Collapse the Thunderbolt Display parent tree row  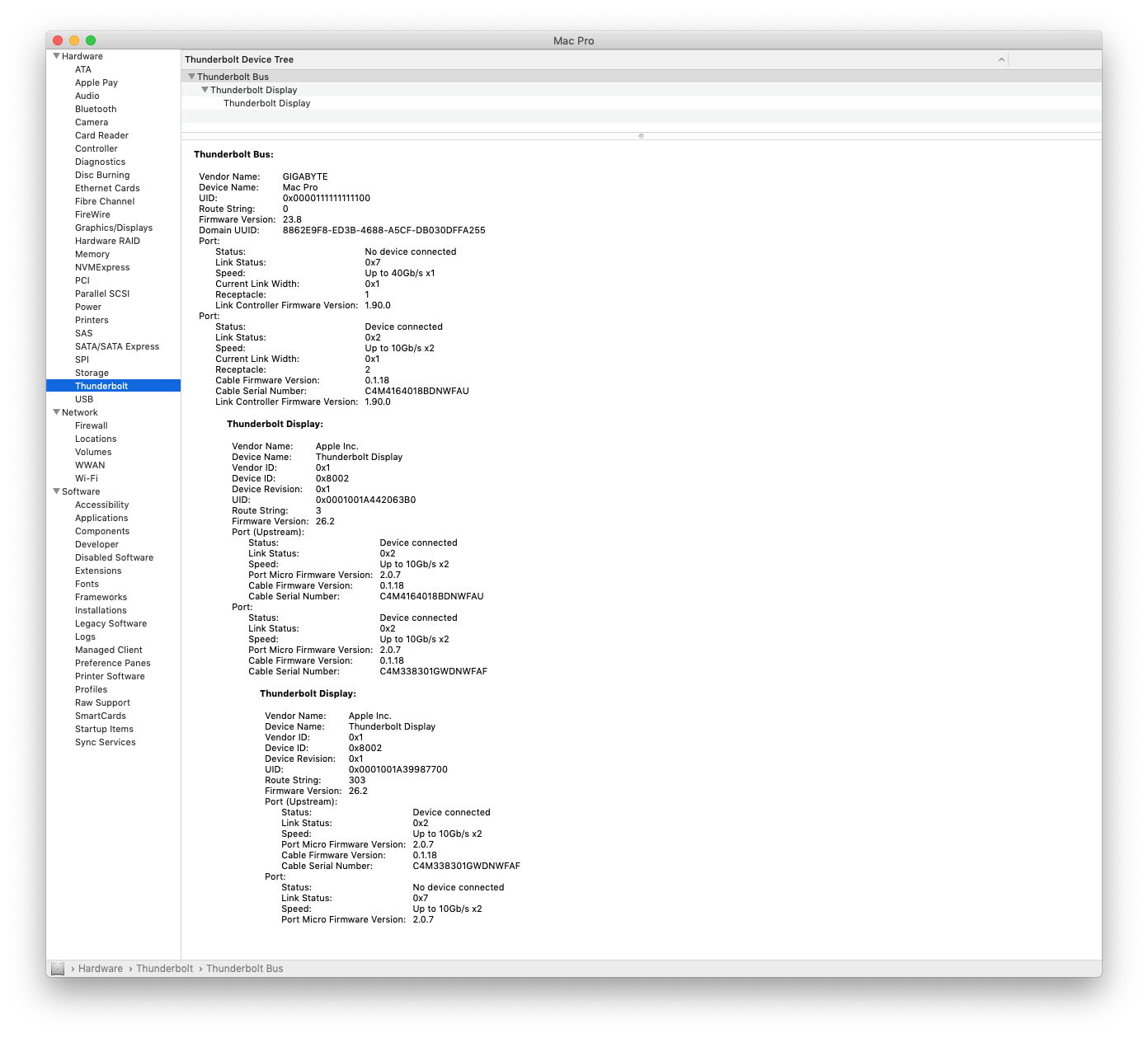(x=205, y=90)
